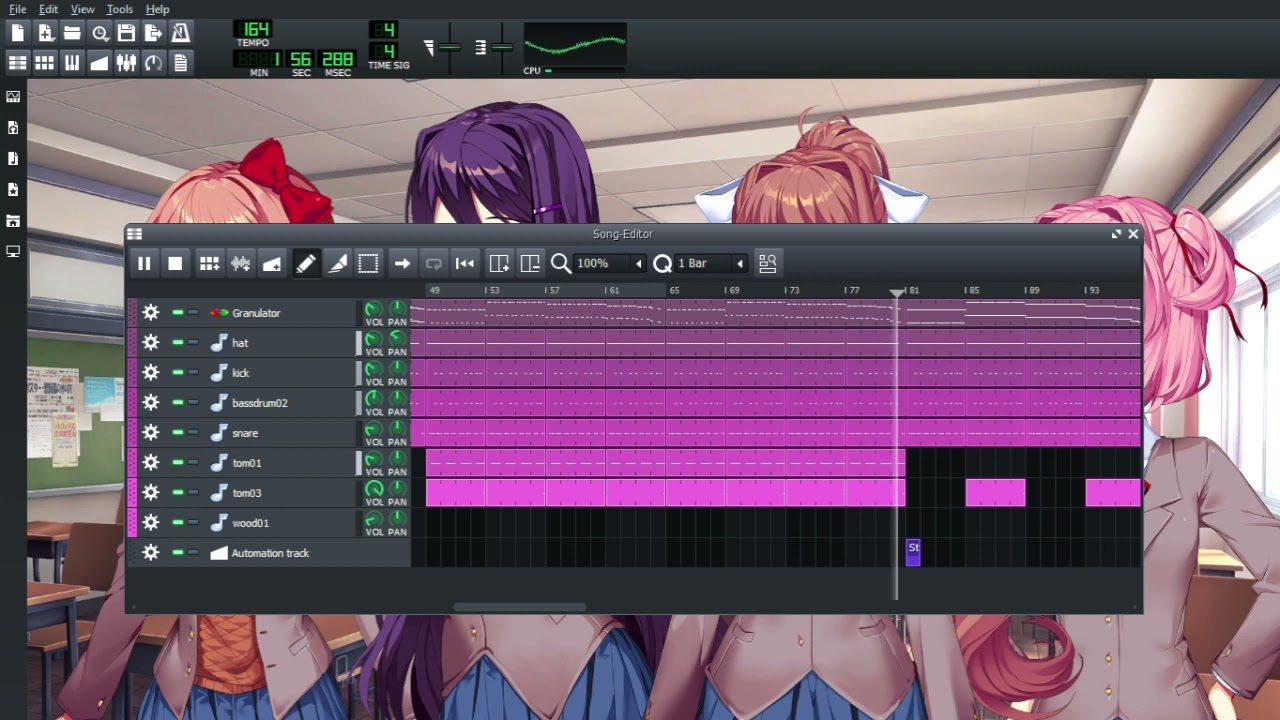Save the current project floppy icon
The image size is (1280, 720).
[x=126, y=33]
